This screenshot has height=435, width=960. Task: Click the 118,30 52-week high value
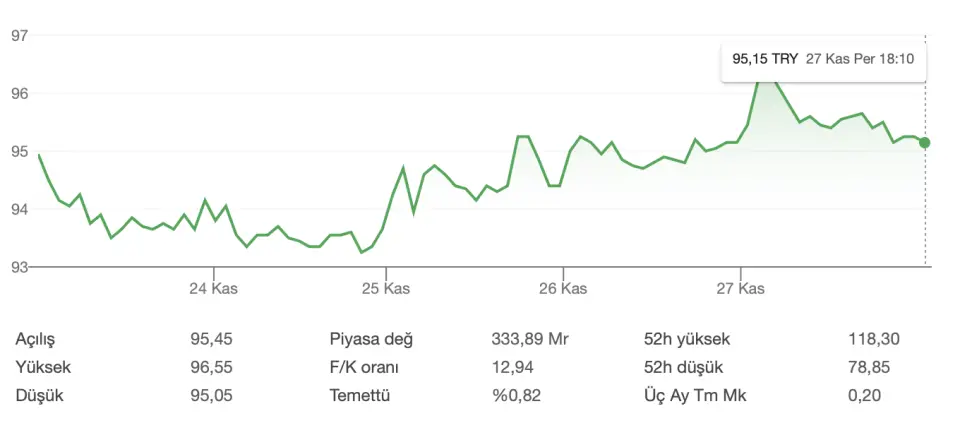pos(871,339)
